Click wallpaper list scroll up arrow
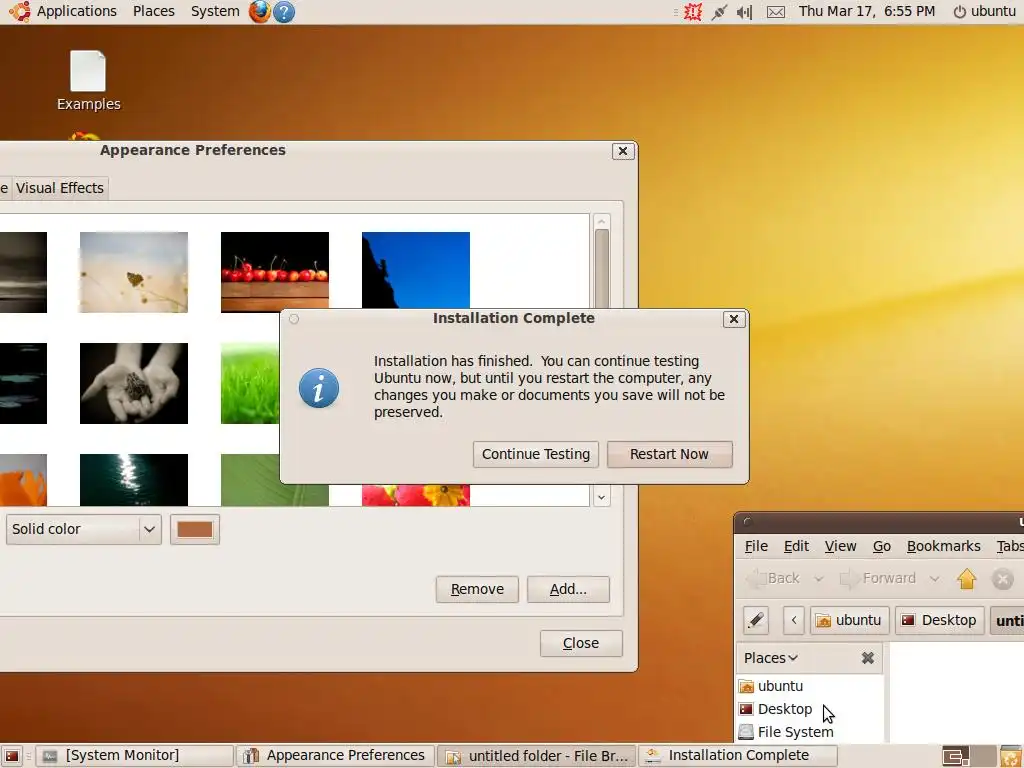The height and width of the screenshot is (768, 1024). click(601, 221)
